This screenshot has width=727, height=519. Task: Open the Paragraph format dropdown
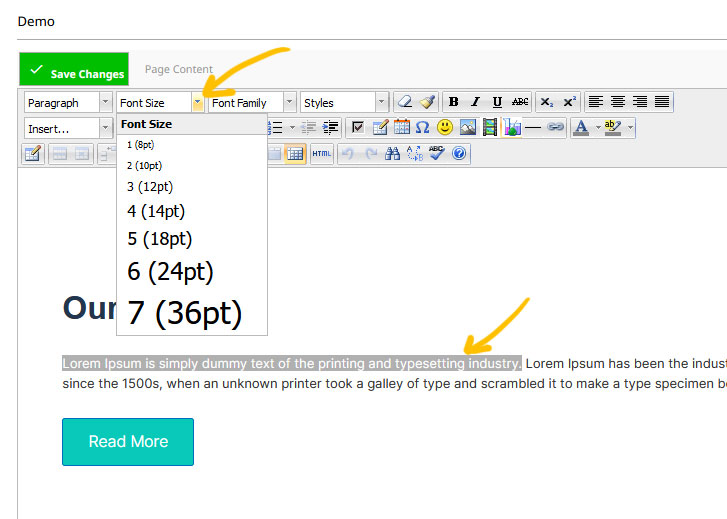68,102
